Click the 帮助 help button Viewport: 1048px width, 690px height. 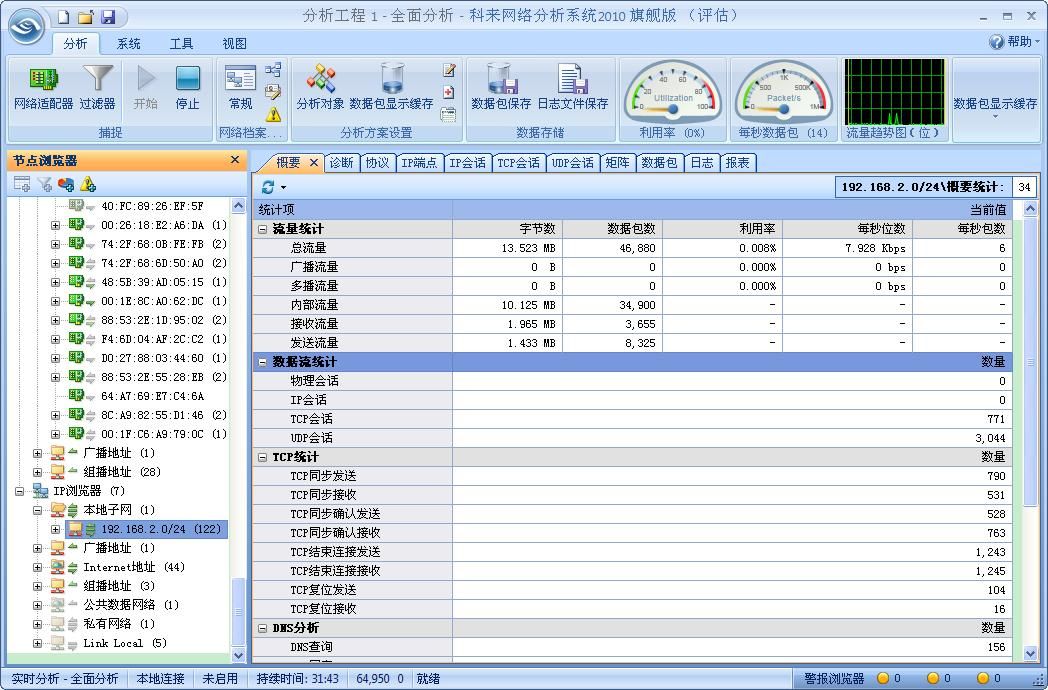click(1013, 42)
